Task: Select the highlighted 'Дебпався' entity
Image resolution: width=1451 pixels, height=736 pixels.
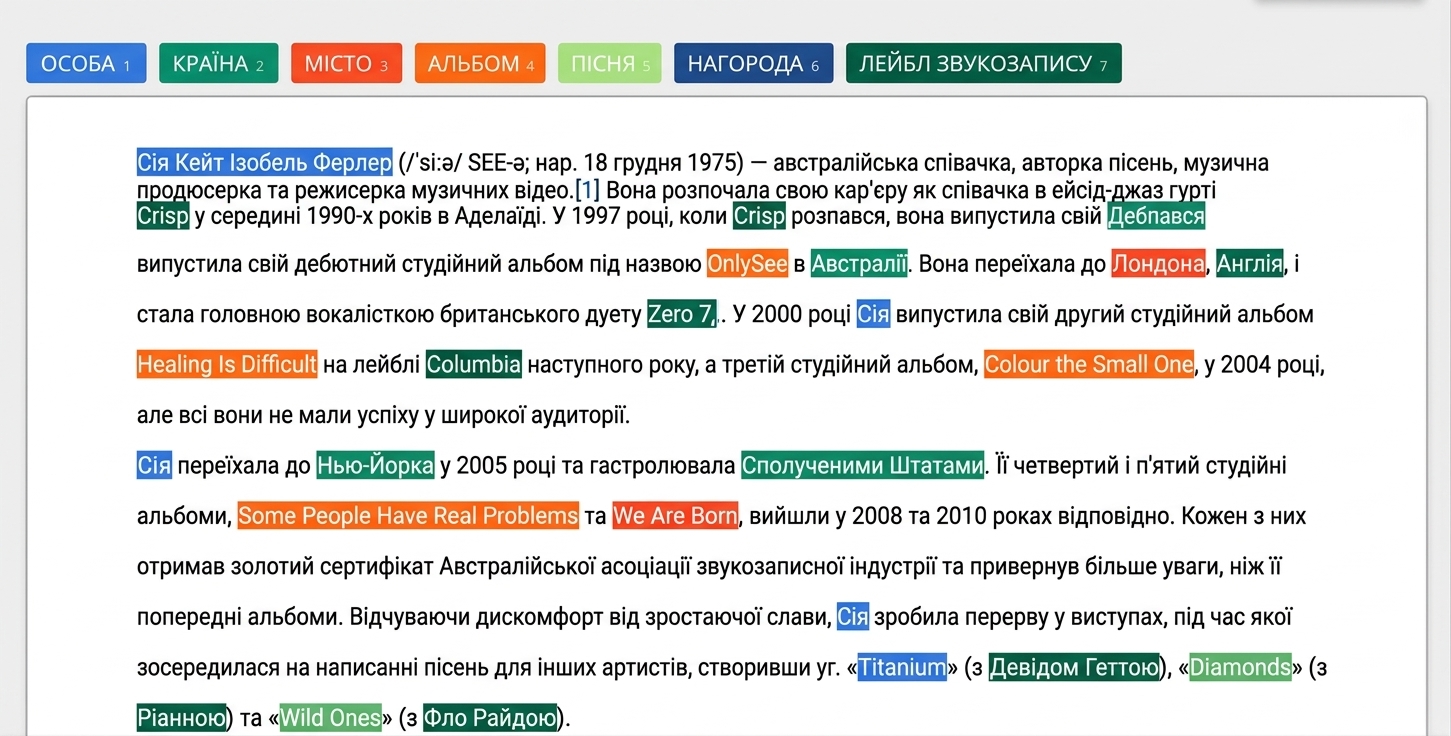Action: (1156, 216)
